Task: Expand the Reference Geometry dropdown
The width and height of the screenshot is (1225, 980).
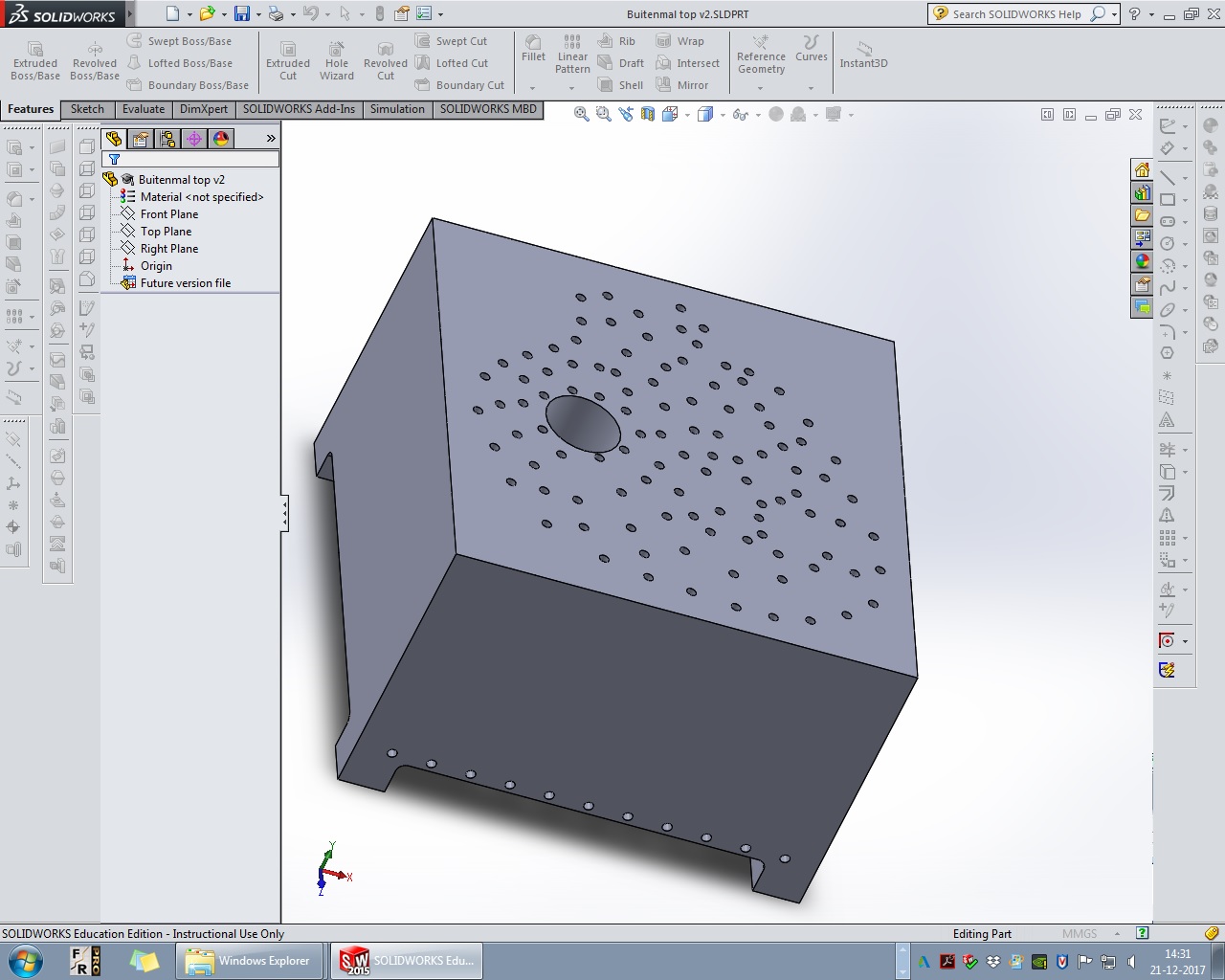Action: click(761, 88)
